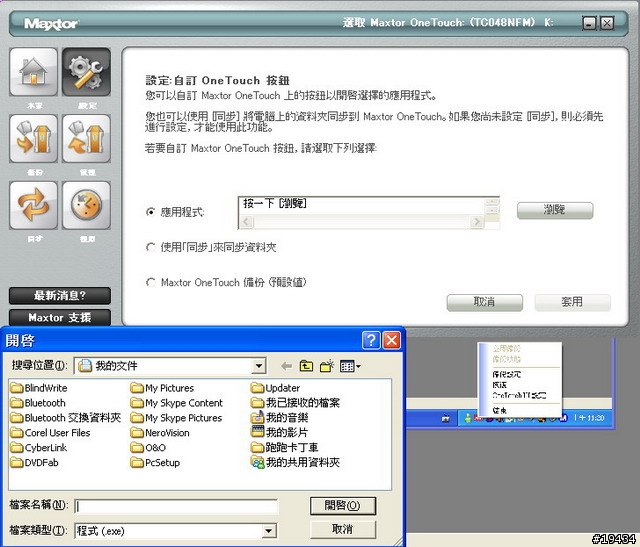640x547 pixels.
Task: Select the My Skype Content folder
Action: pos(177,403)
